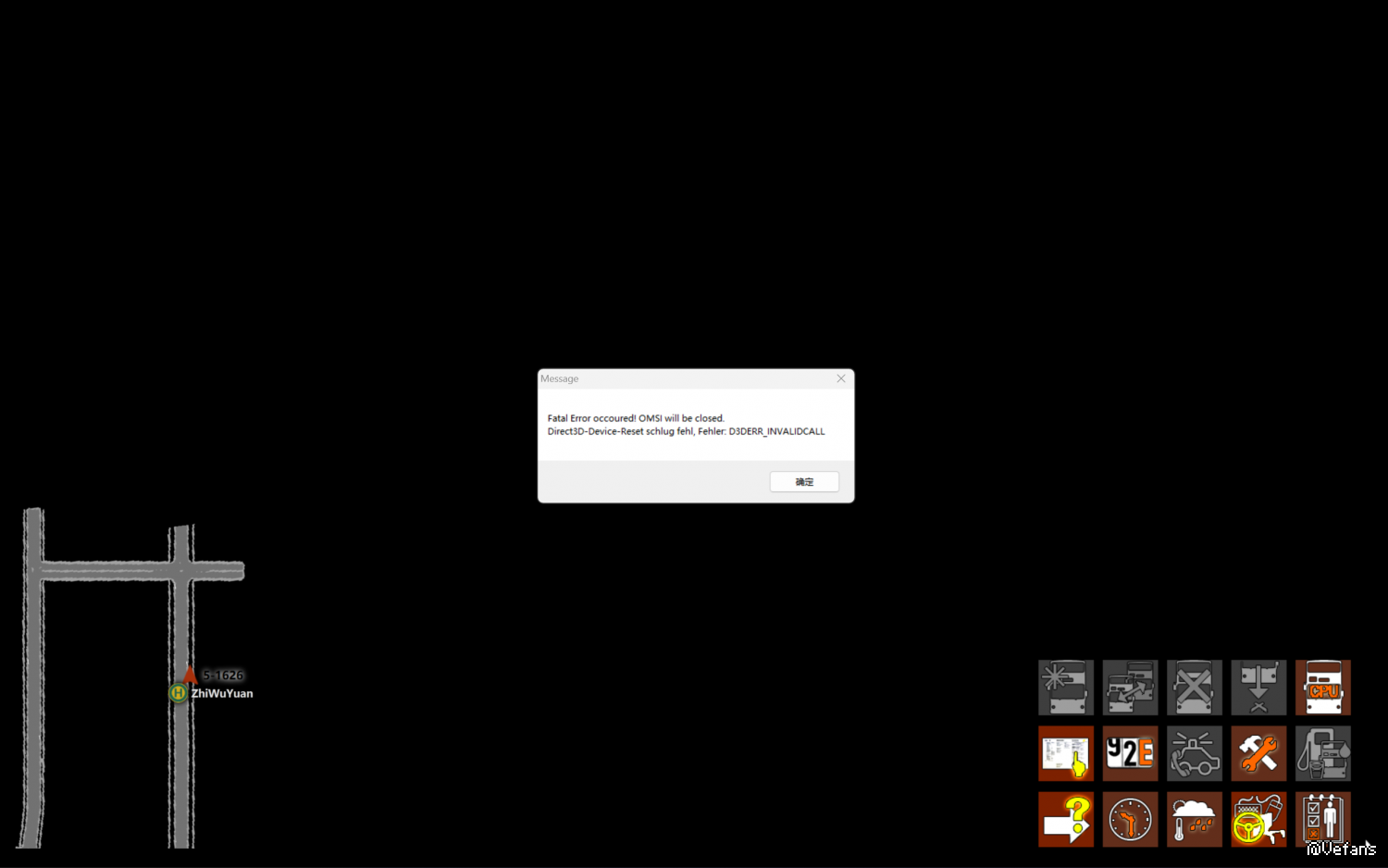Image resolution: width=1388 pixels, height=868 pixels.
Task: Open the clock time settings icon
Action: [1130, 819]
